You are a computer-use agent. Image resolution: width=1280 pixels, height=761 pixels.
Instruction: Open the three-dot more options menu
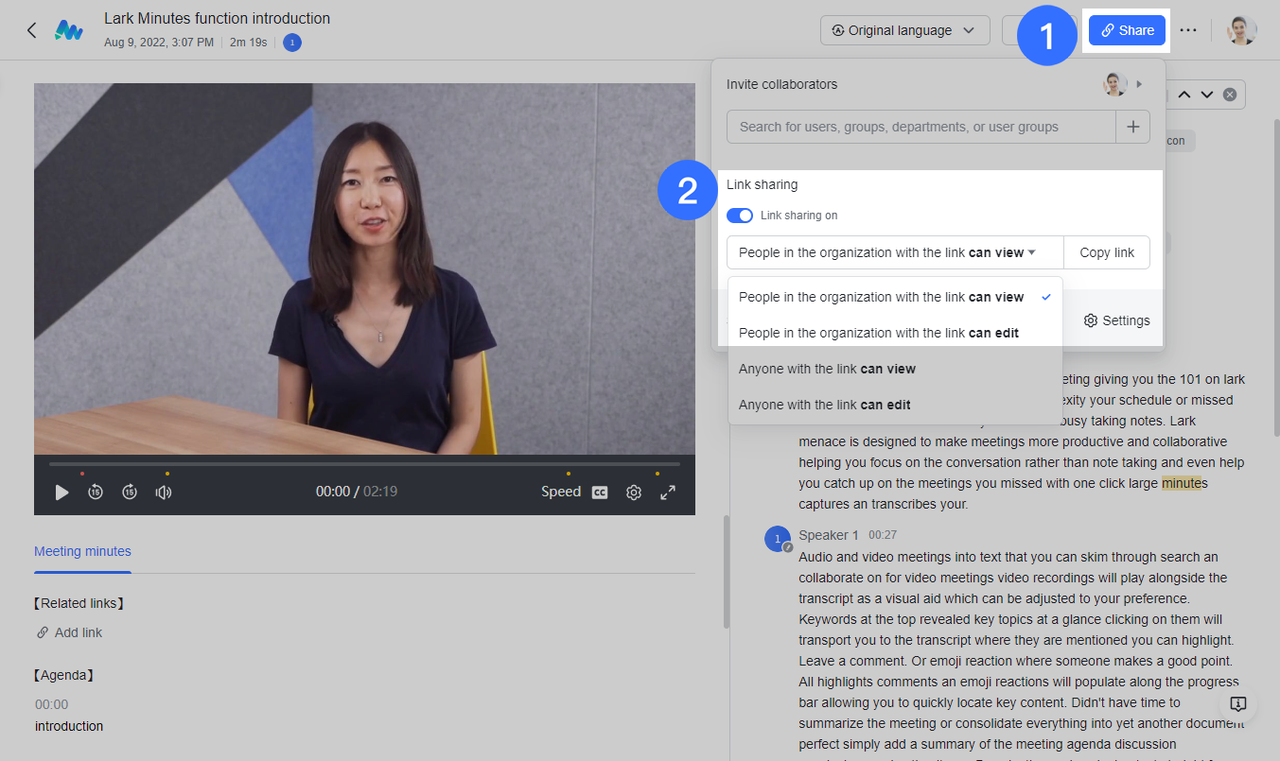coord(1187,30)
